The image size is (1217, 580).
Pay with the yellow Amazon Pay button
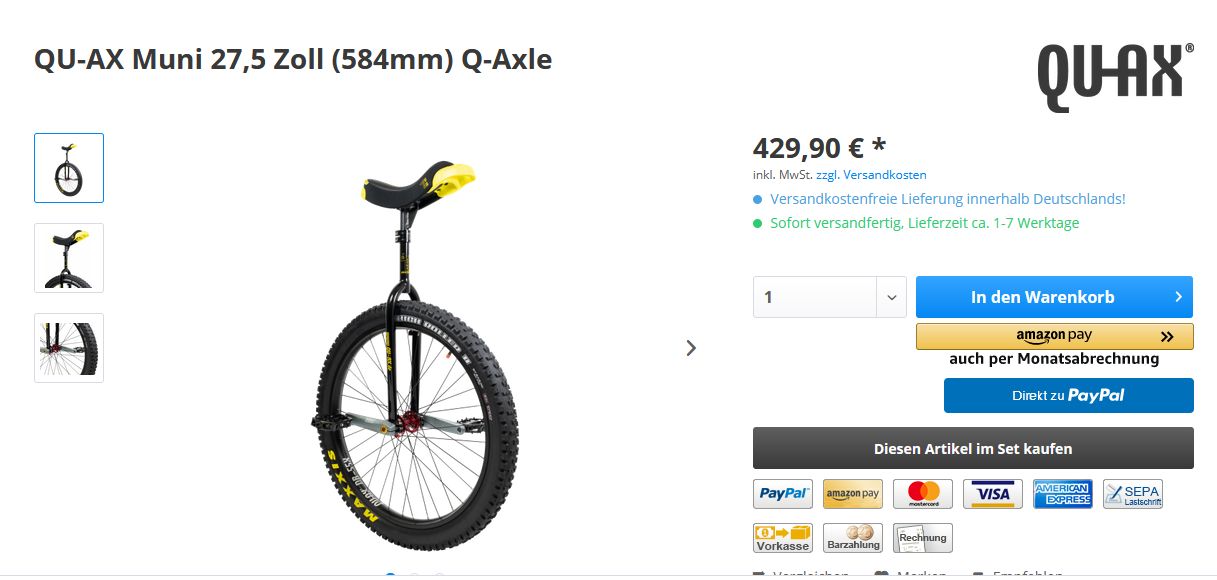coord(1054,336)
